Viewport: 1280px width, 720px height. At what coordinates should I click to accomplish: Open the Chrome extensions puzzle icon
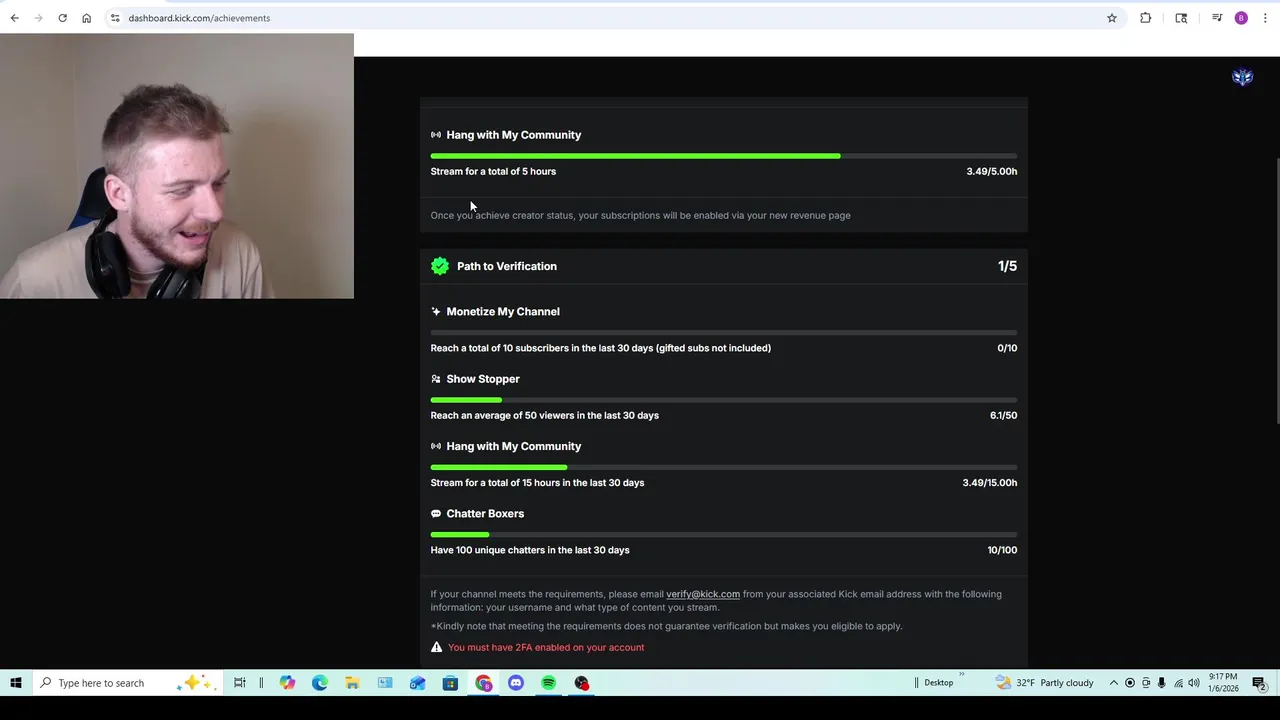coord(1145,18)
